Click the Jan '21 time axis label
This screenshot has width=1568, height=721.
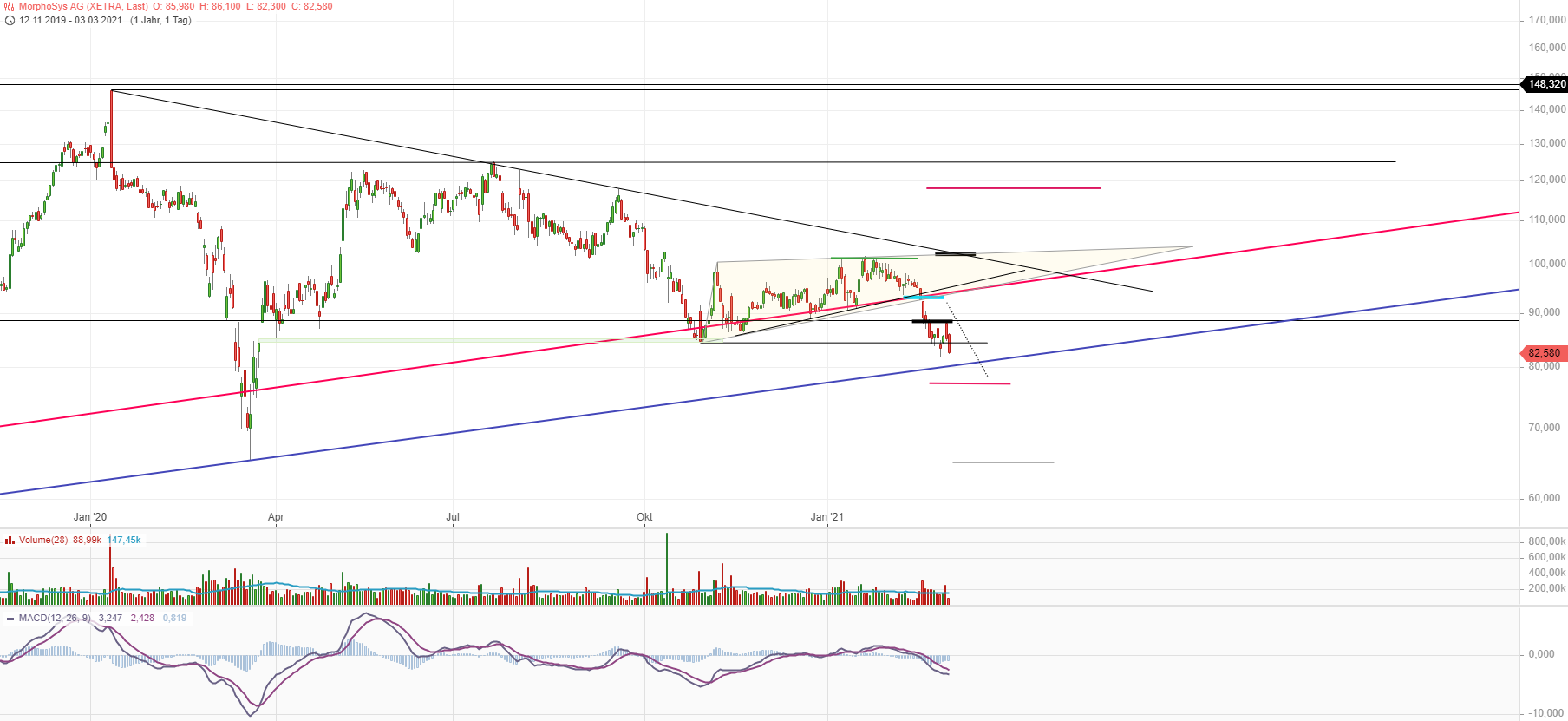pos(827,517)
